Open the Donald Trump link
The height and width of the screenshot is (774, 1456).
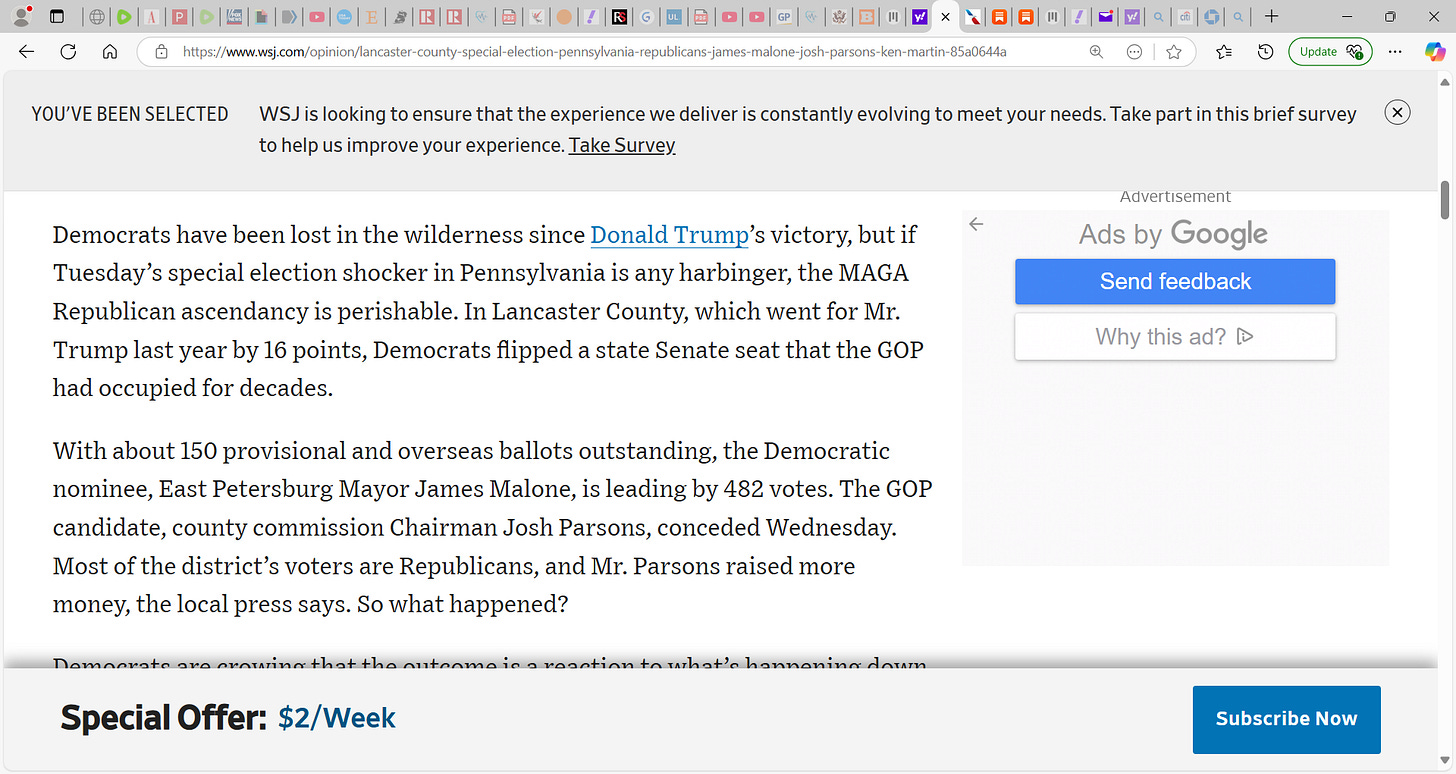click(669, 235)
